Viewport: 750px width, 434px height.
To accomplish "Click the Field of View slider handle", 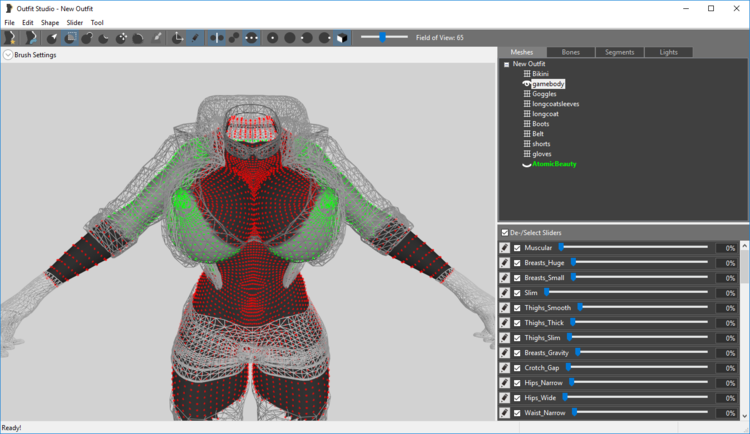I will point(383,37).
